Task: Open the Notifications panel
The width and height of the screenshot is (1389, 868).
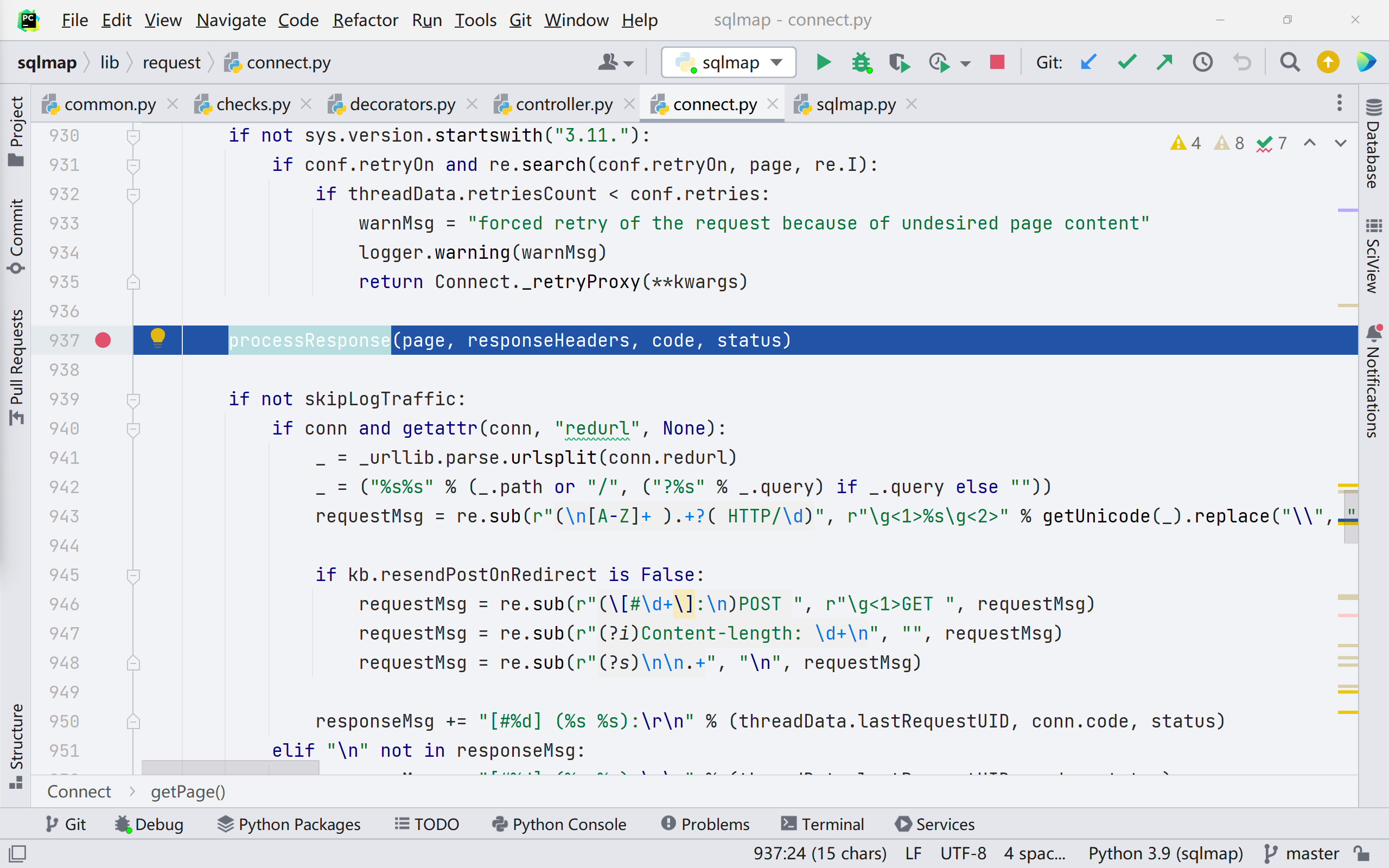Action: [x=1373, y=381]
